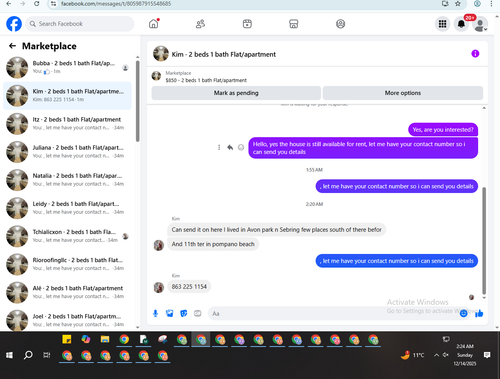The height and width of the screenshot is (379, 500).
Task: Open the Marketplace storefront icon in navigation
Action: [294, 24]
